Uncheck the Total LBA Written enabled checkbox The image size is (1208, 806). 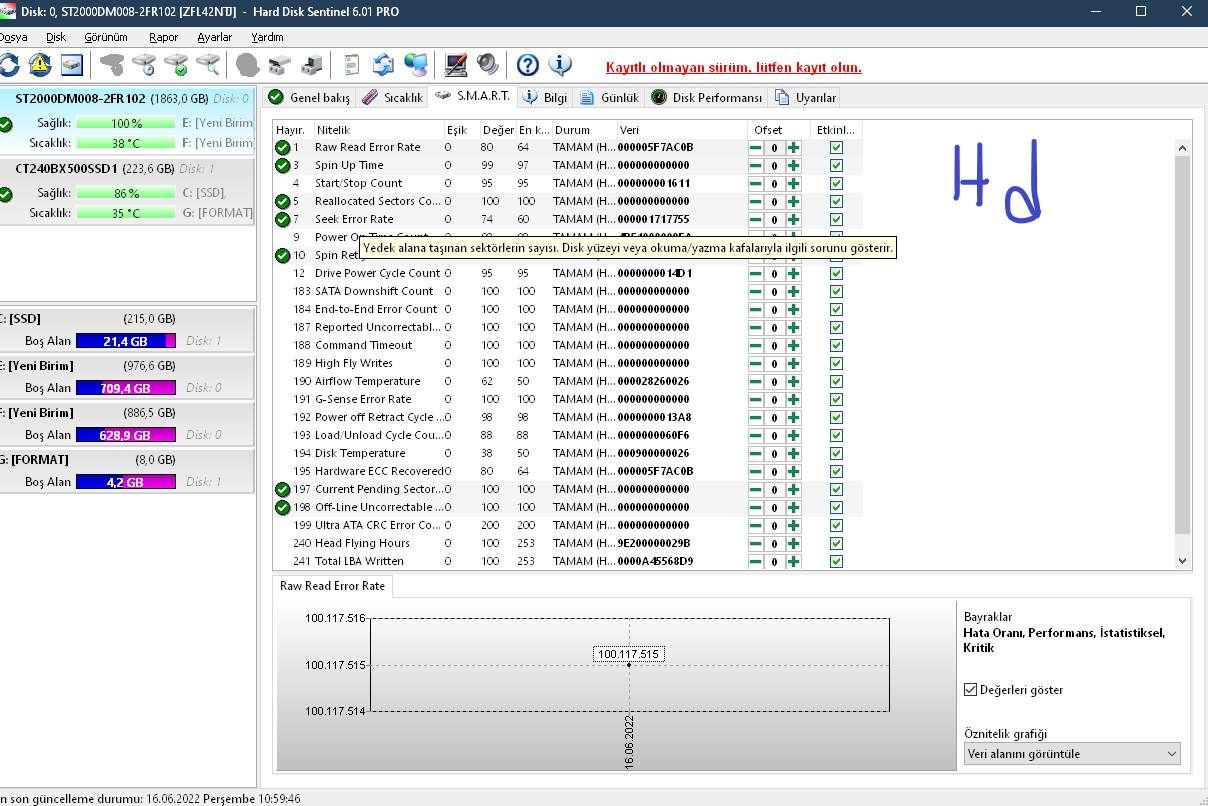point(836,561)
